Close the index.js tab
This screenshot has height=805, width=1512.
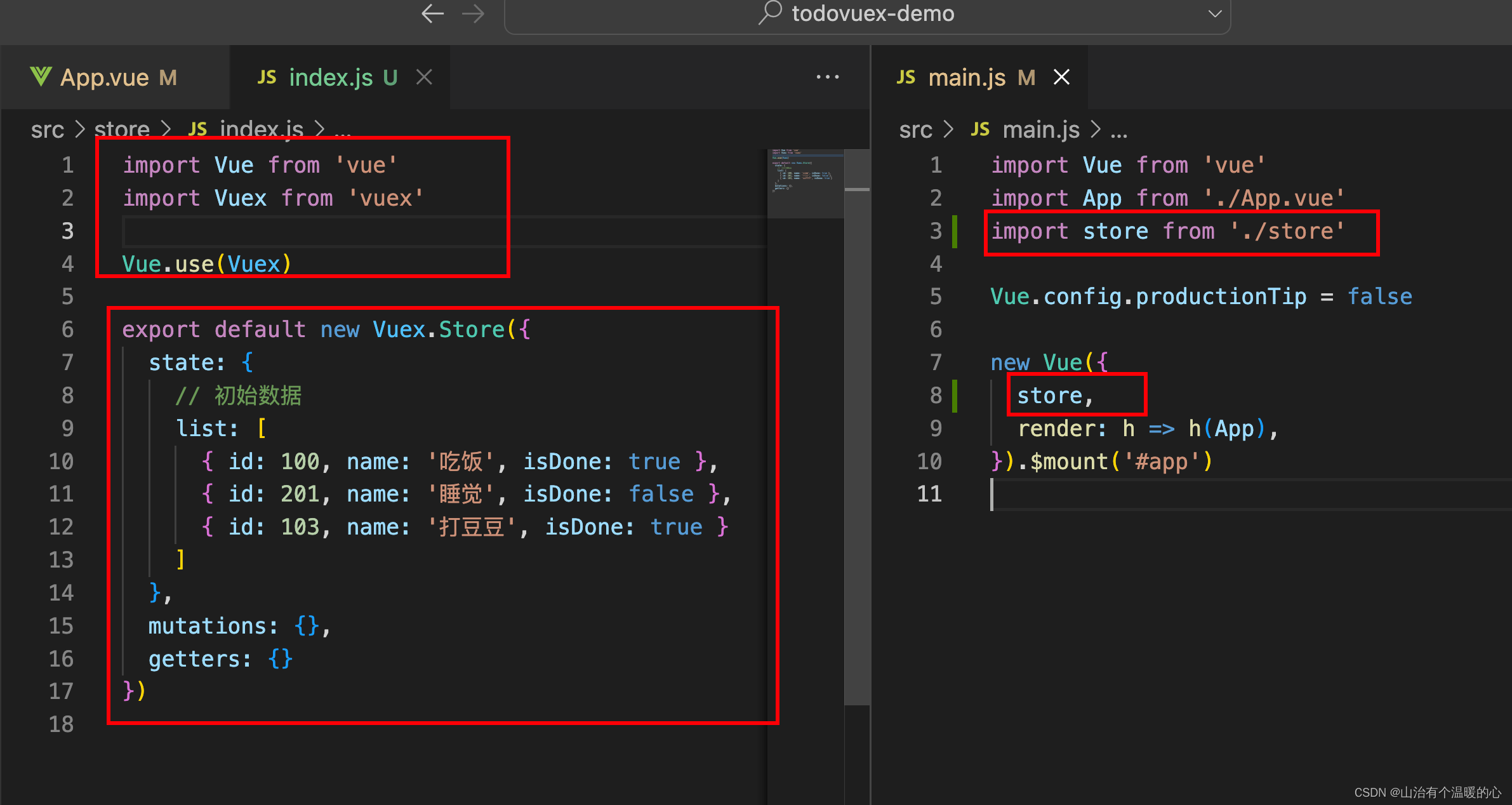click(424, 77)
